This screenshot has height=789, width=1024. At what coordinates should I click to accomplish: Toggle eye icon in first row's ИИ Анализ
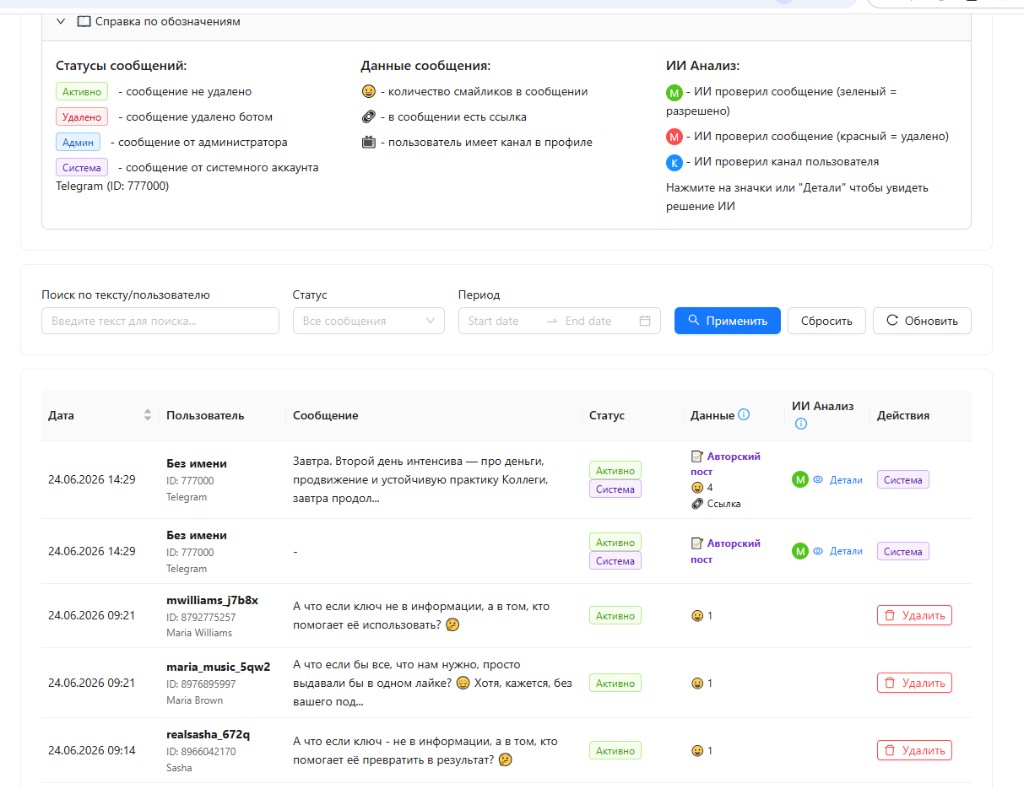click(x=818, y=479)
